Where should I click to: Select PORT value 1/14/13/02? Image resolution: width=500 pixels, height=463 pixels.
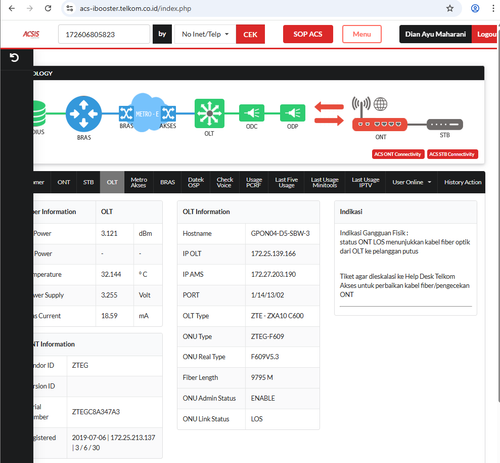click(267, 295)
